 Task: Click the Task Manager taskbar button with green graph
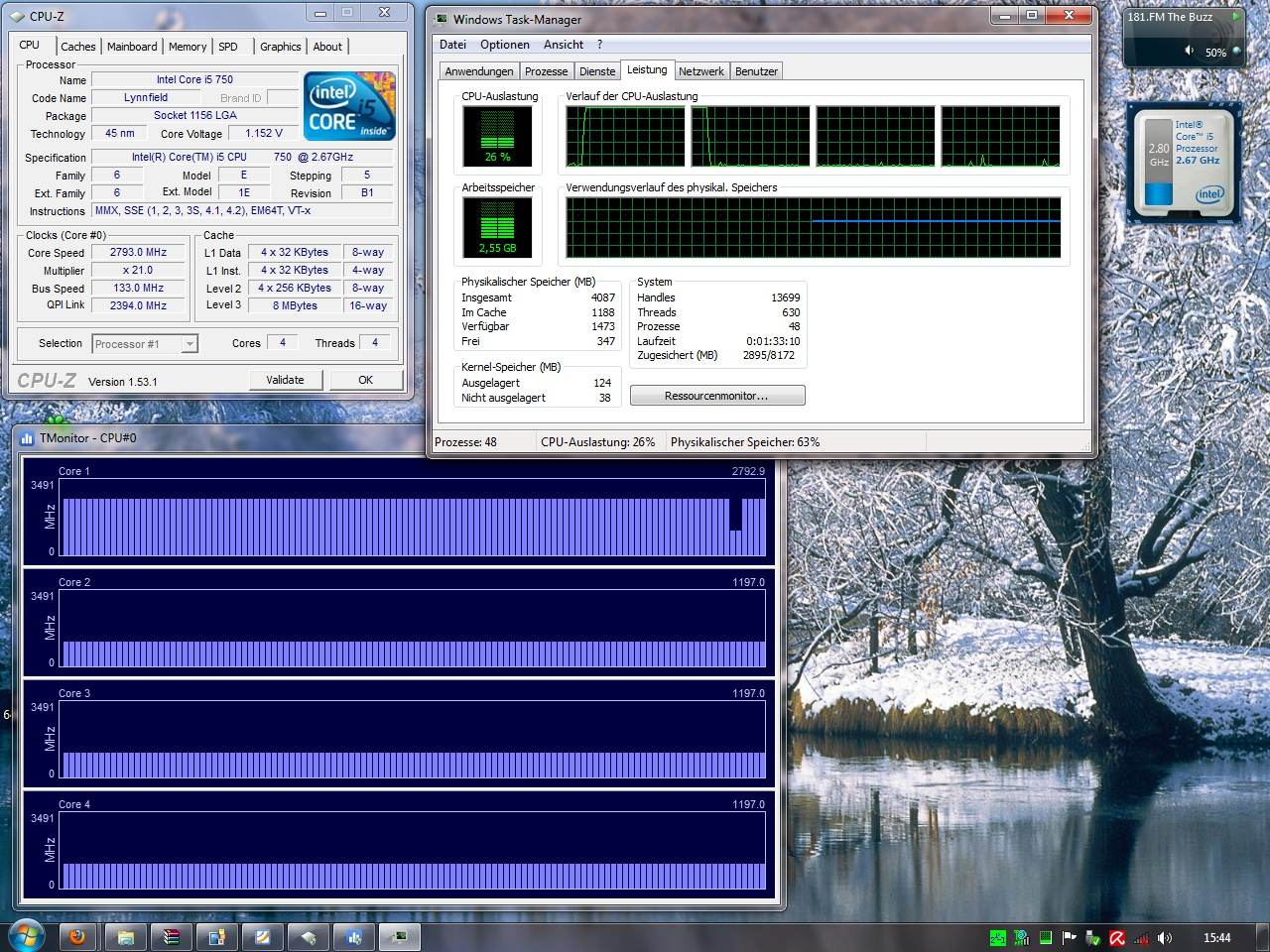coord(399,936)
